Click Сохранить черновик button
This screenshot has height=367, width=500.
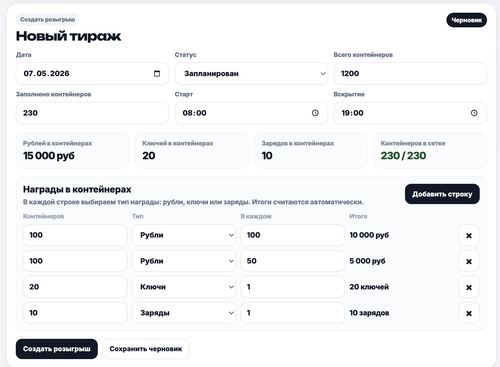(x=146, y=349)
